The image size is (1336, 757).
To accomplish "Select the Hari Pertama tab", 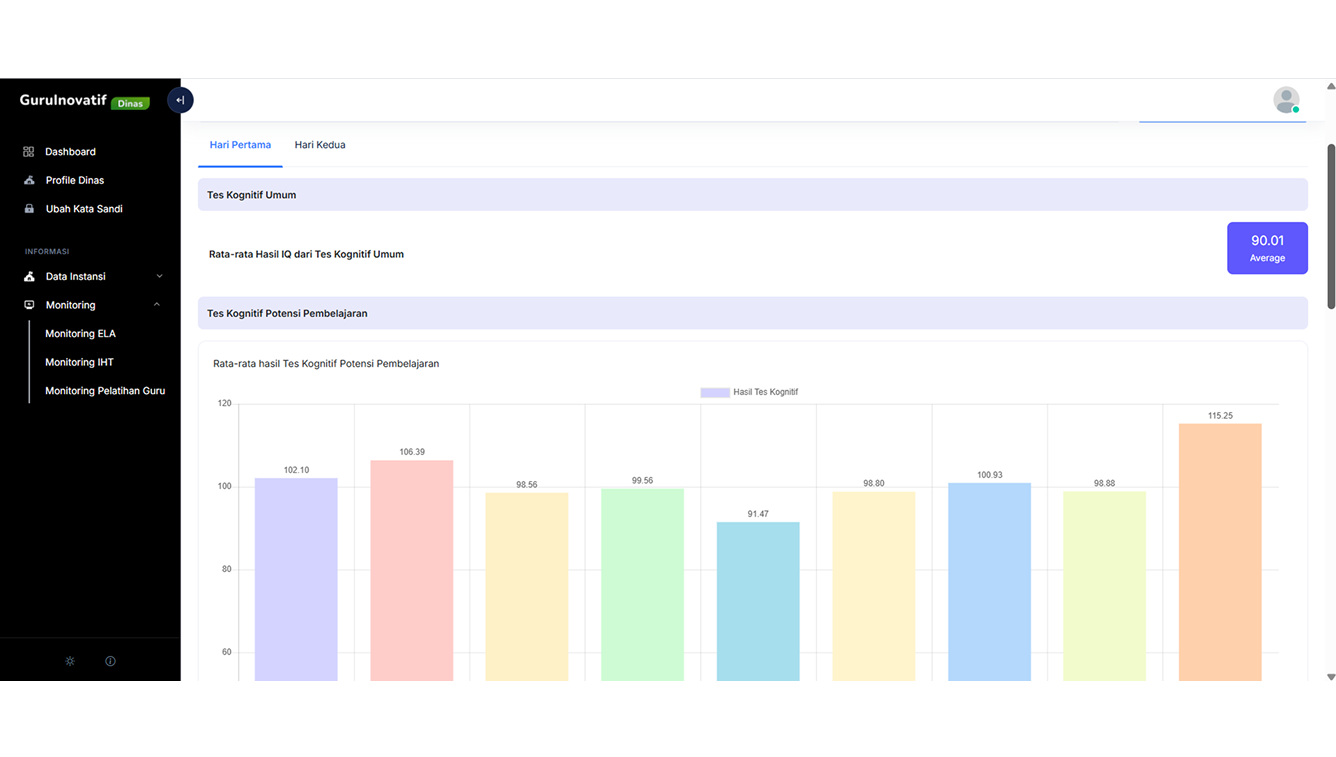I will pyautogui.click(x=240, y=145).
